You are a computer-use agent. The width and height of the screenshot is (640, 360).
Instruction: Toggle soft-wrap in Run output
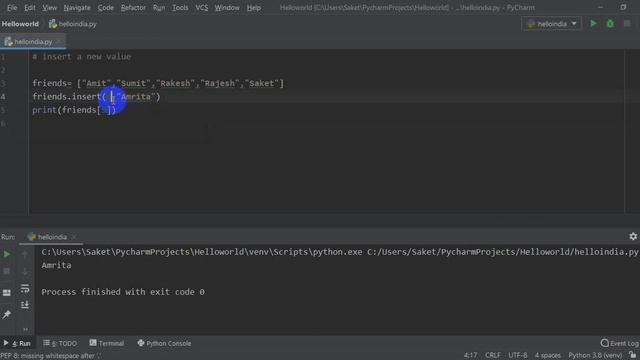coord(25,289)
